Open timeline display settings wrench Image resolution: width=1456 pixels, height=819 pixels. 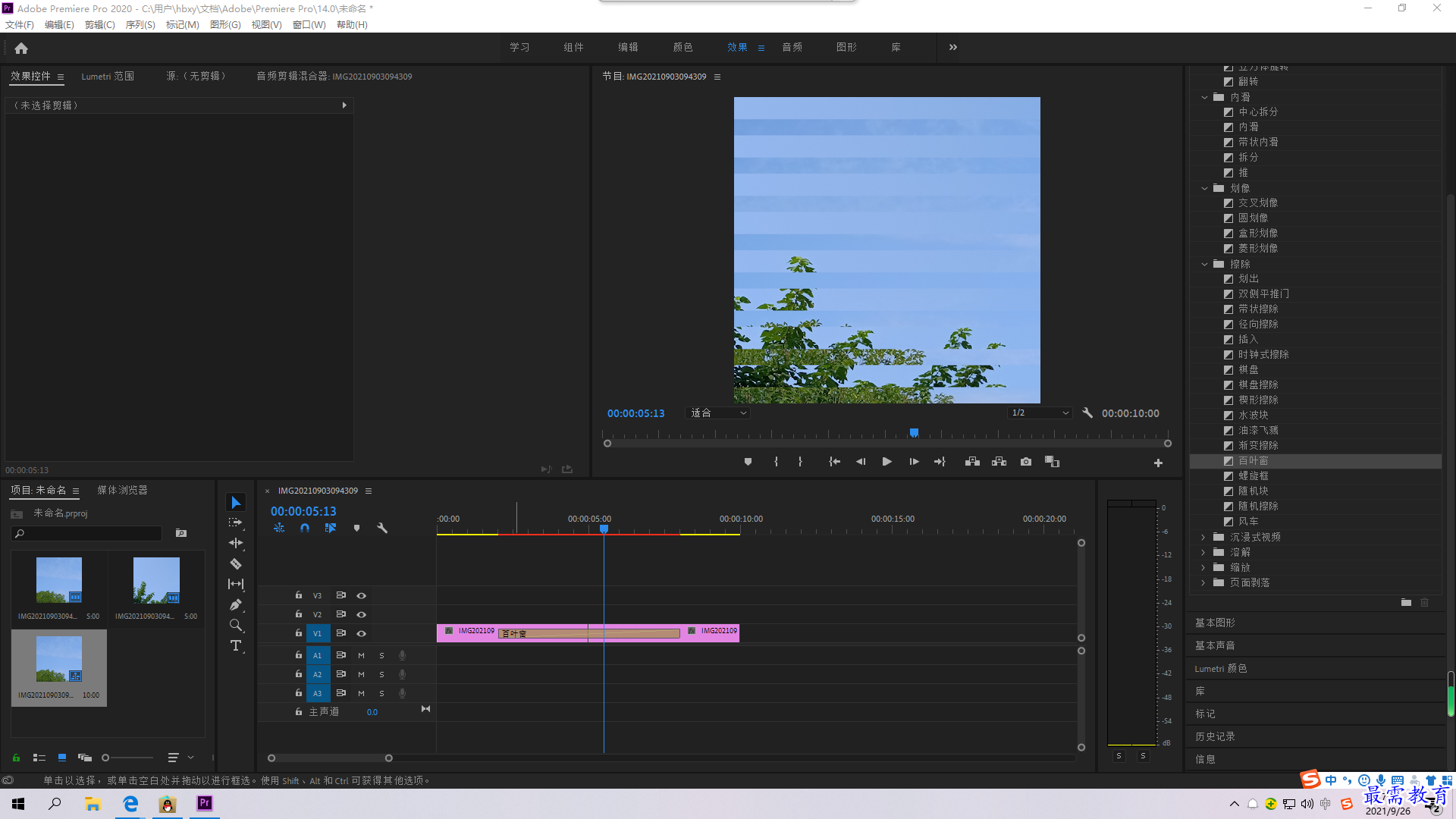(x=382, y=528)
